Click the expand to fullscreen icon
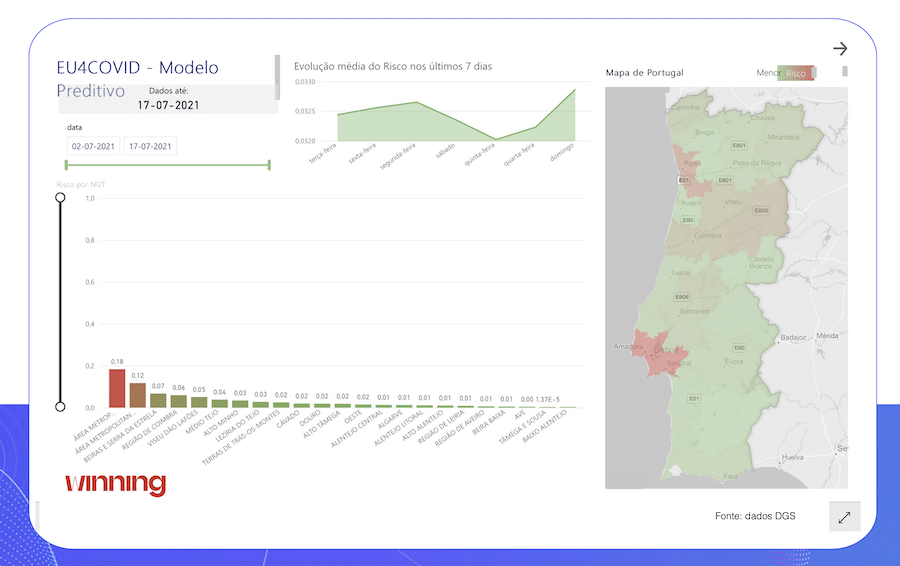The image size is (900, 566). (x=844, y=517)
